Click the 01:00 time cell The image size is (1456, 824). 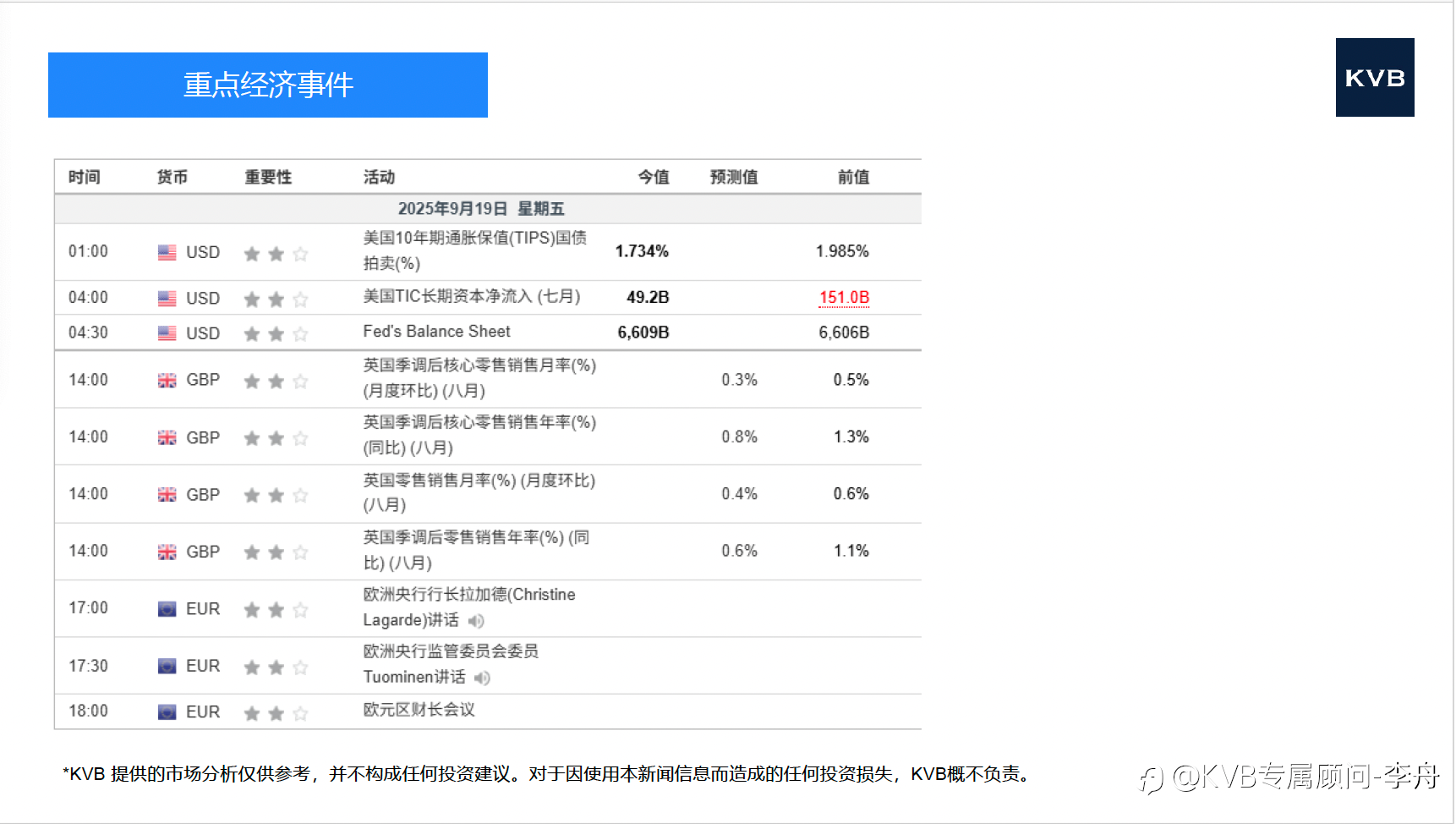pyautogui.click(x=88, y=251)
